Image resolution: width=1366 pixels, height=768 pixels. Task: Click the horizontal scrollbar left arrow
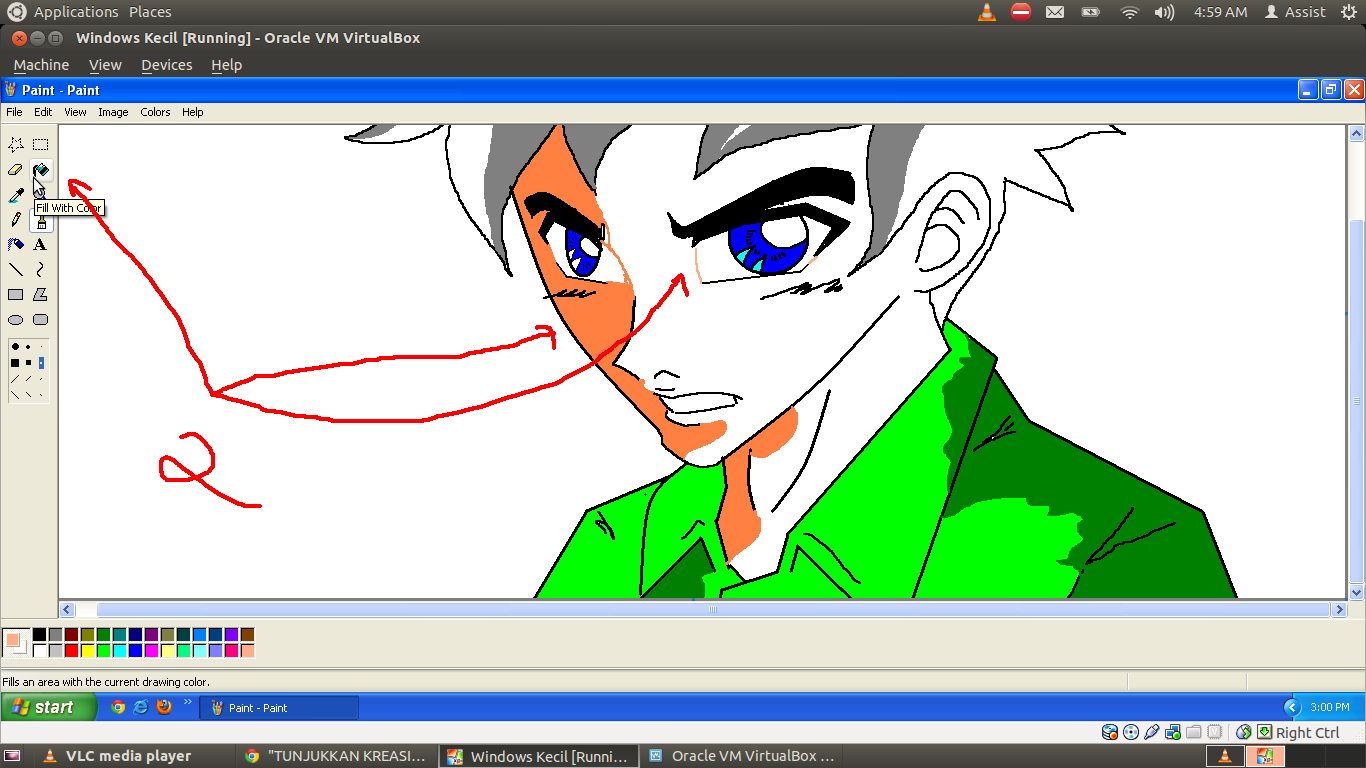pos(68,609)
